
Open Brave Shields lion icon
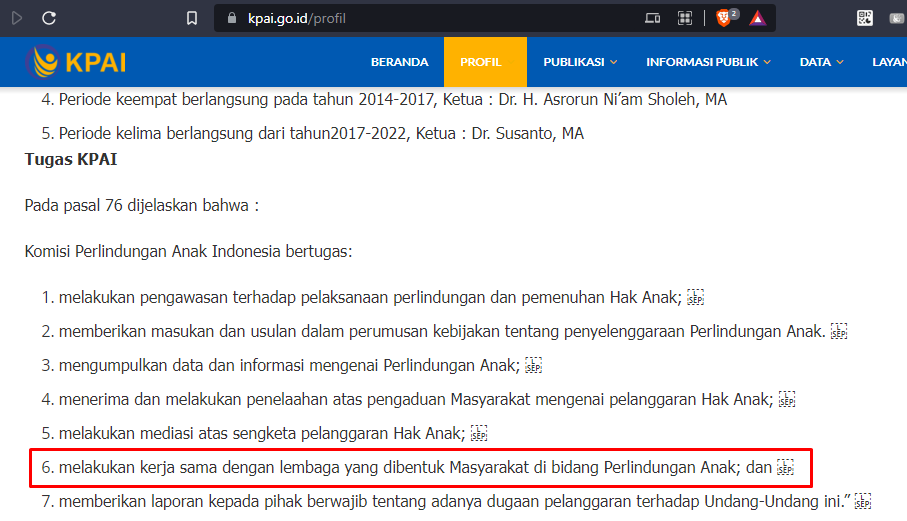pos(723,18)
